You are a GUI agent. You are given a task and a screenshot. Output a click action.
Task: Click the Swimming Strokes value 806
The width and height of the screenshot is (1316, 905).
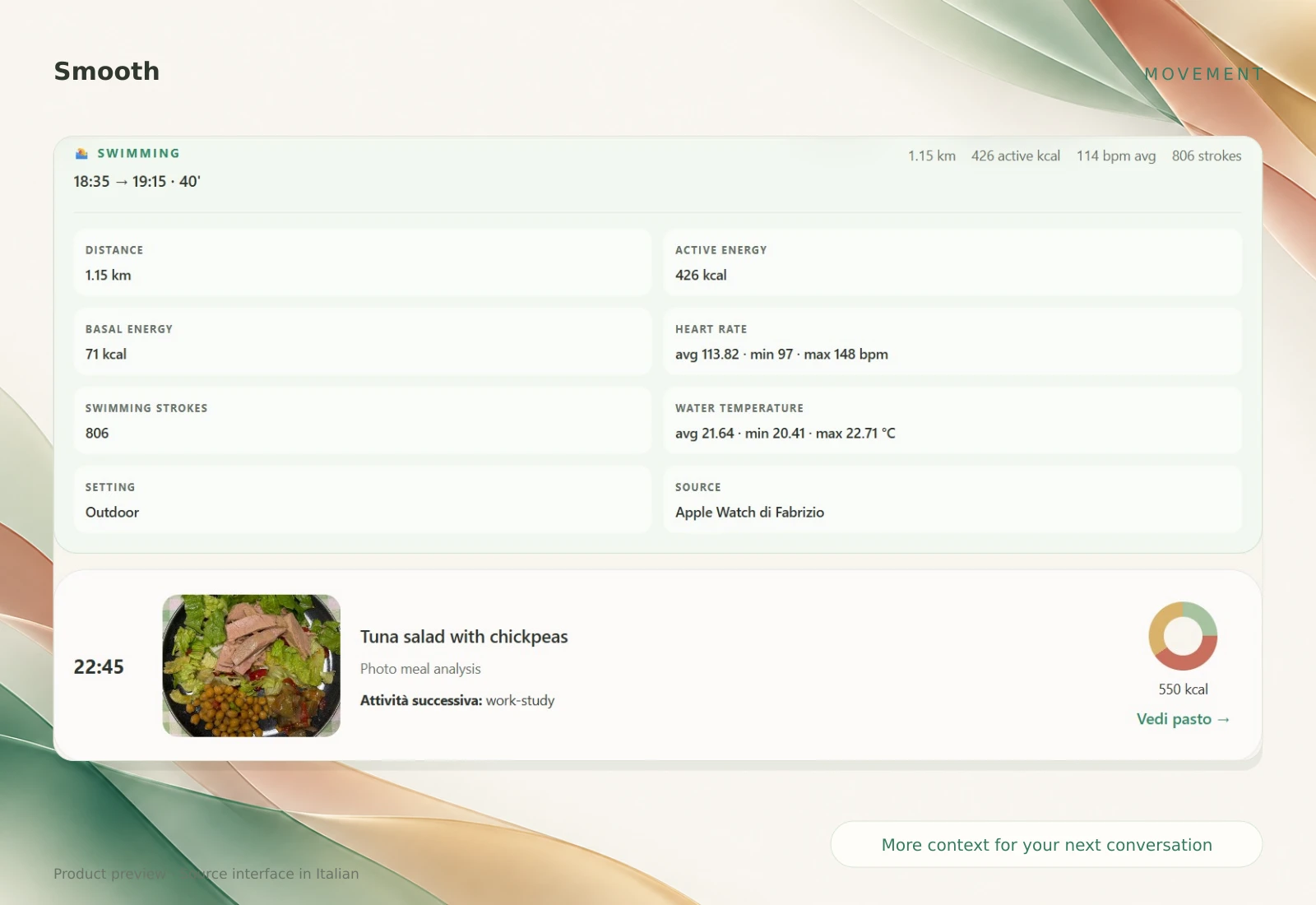[97, 434]
